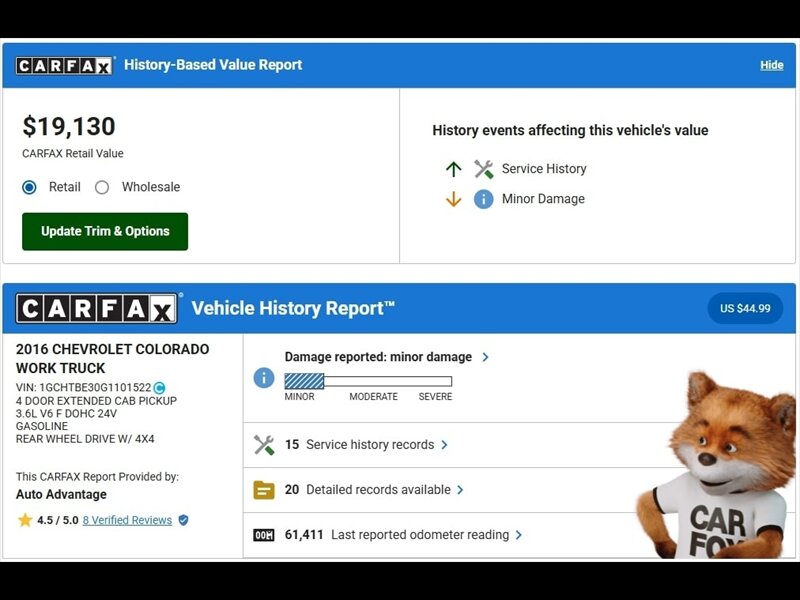Screen dimensions: 800x600
Task: Click the CARFAX Retail Value label
Action: coord(73,154)
